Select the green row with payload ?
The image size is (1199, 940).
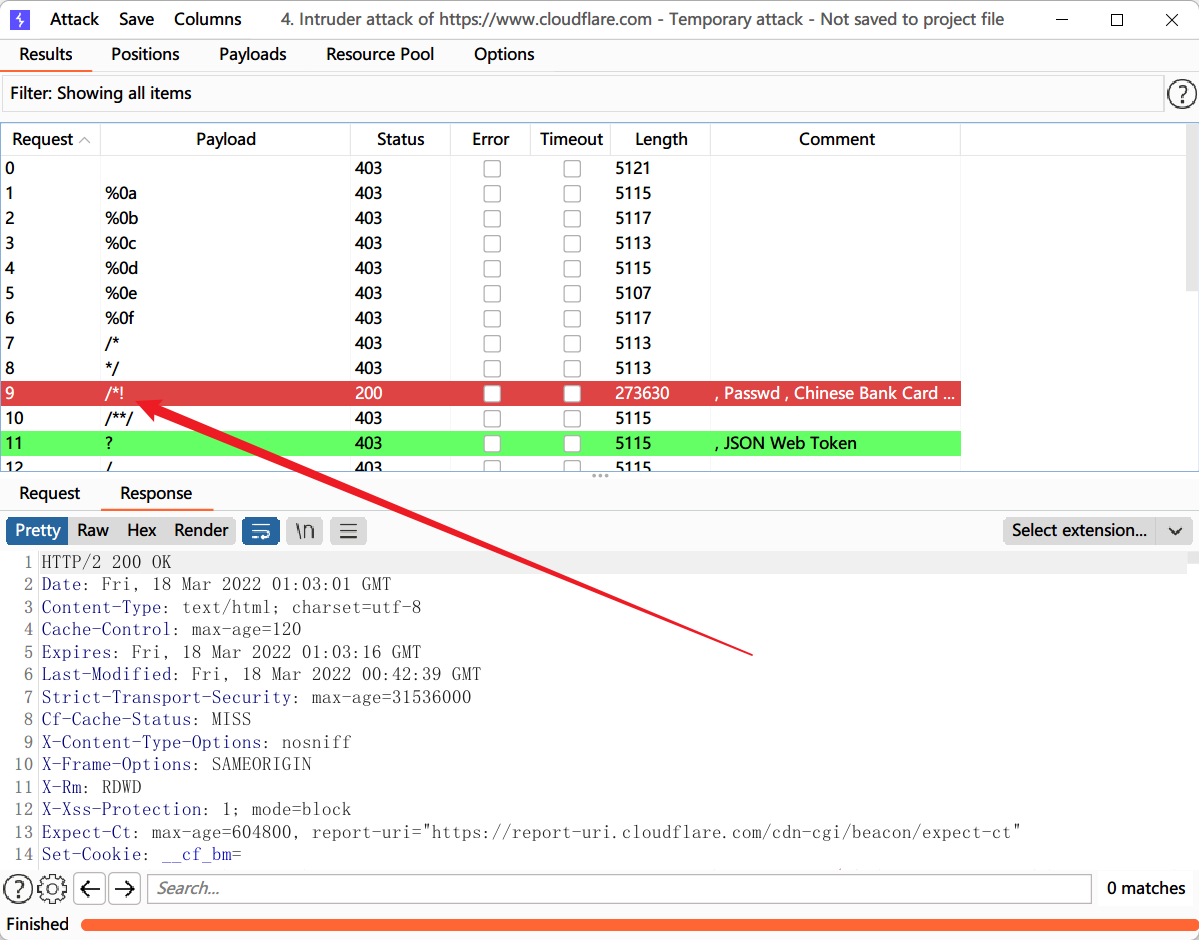coord(480,444)
